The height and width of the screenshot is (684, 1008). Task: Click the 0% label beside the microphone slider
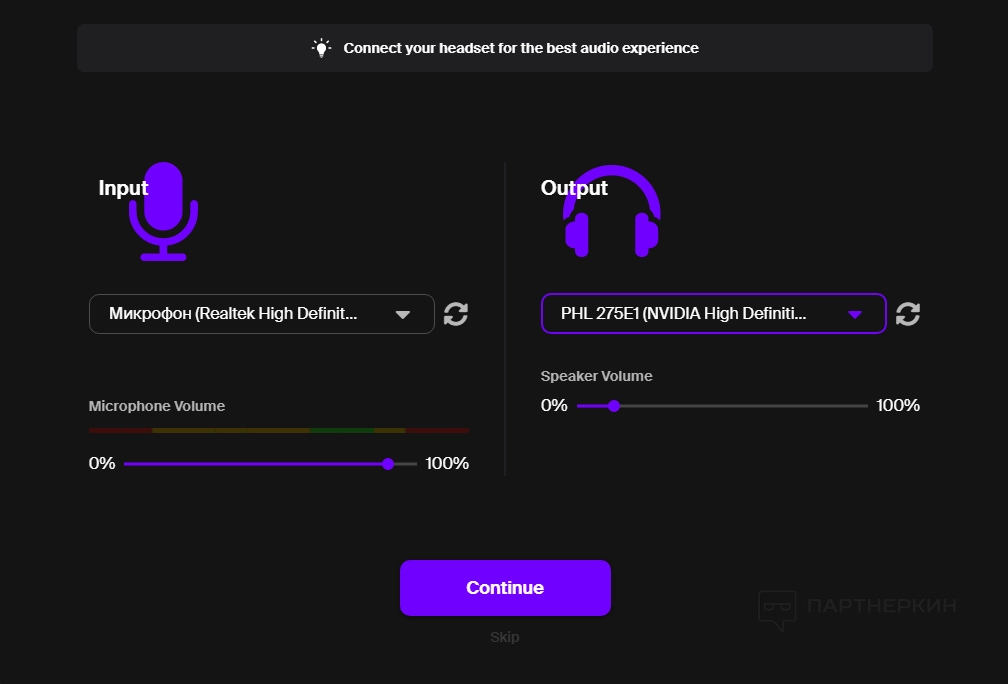102,464
